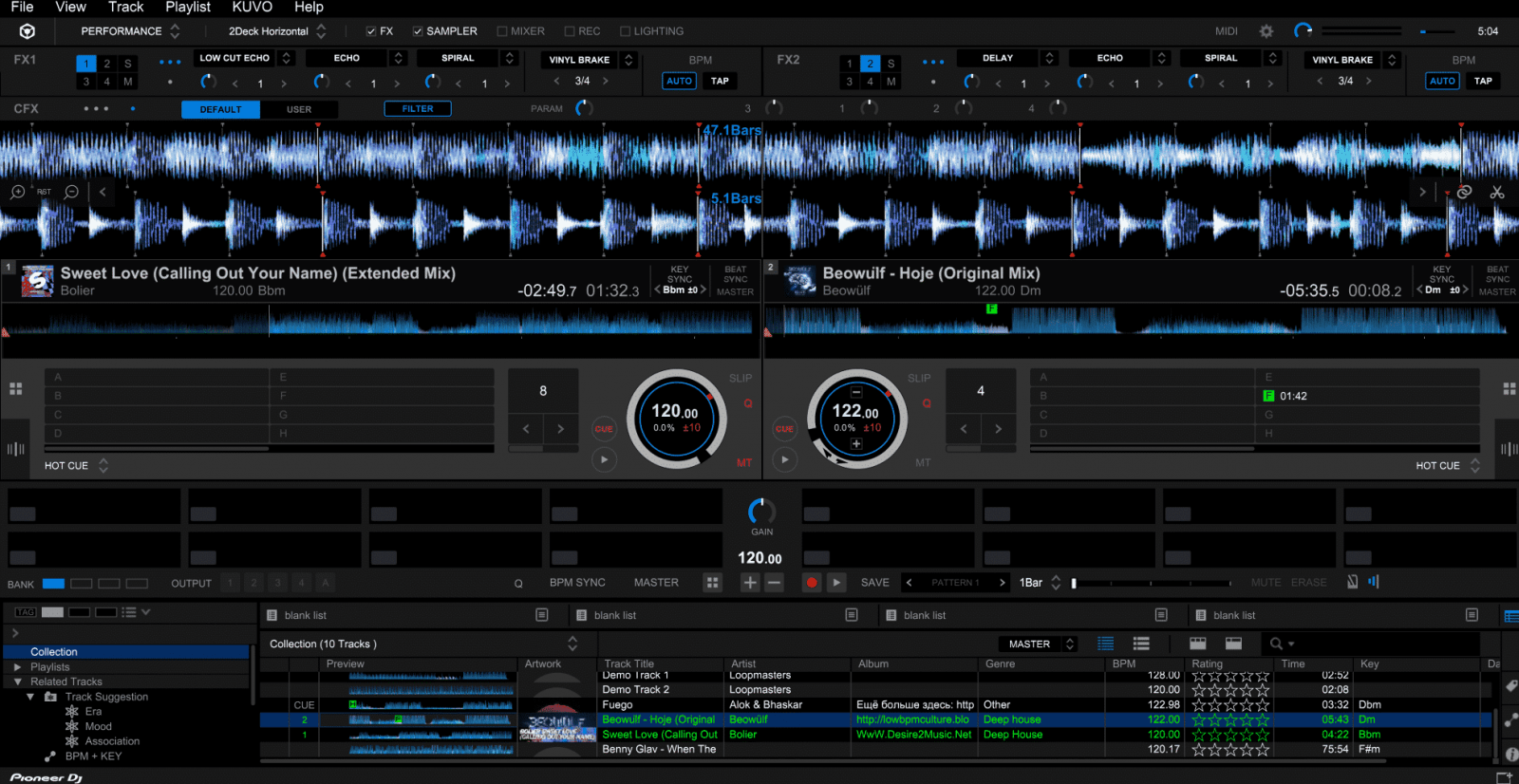Click the FX1 TAP button
This screenshot has height=784, width=1519.
pos(721,81)
